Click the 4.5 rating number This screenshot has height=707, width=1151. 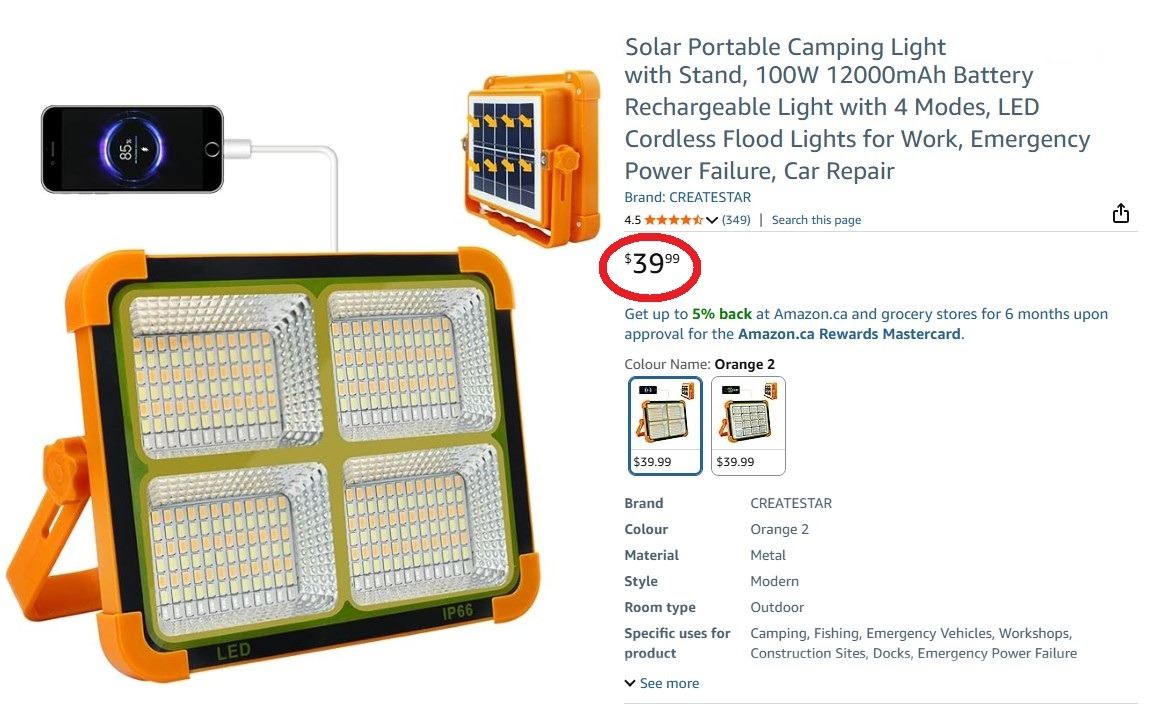point(632,220)
